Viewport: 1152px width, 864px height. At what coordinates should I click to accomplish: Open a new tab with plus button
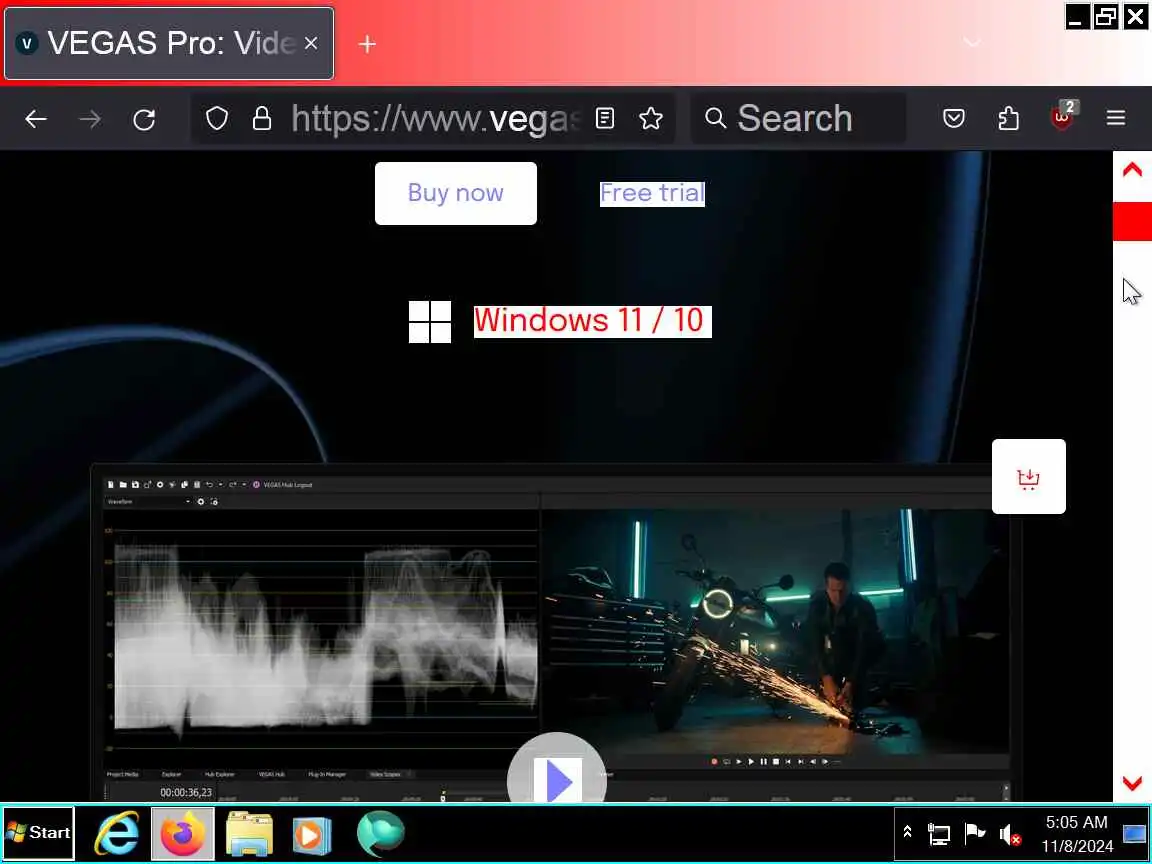(x=367, y=44)
